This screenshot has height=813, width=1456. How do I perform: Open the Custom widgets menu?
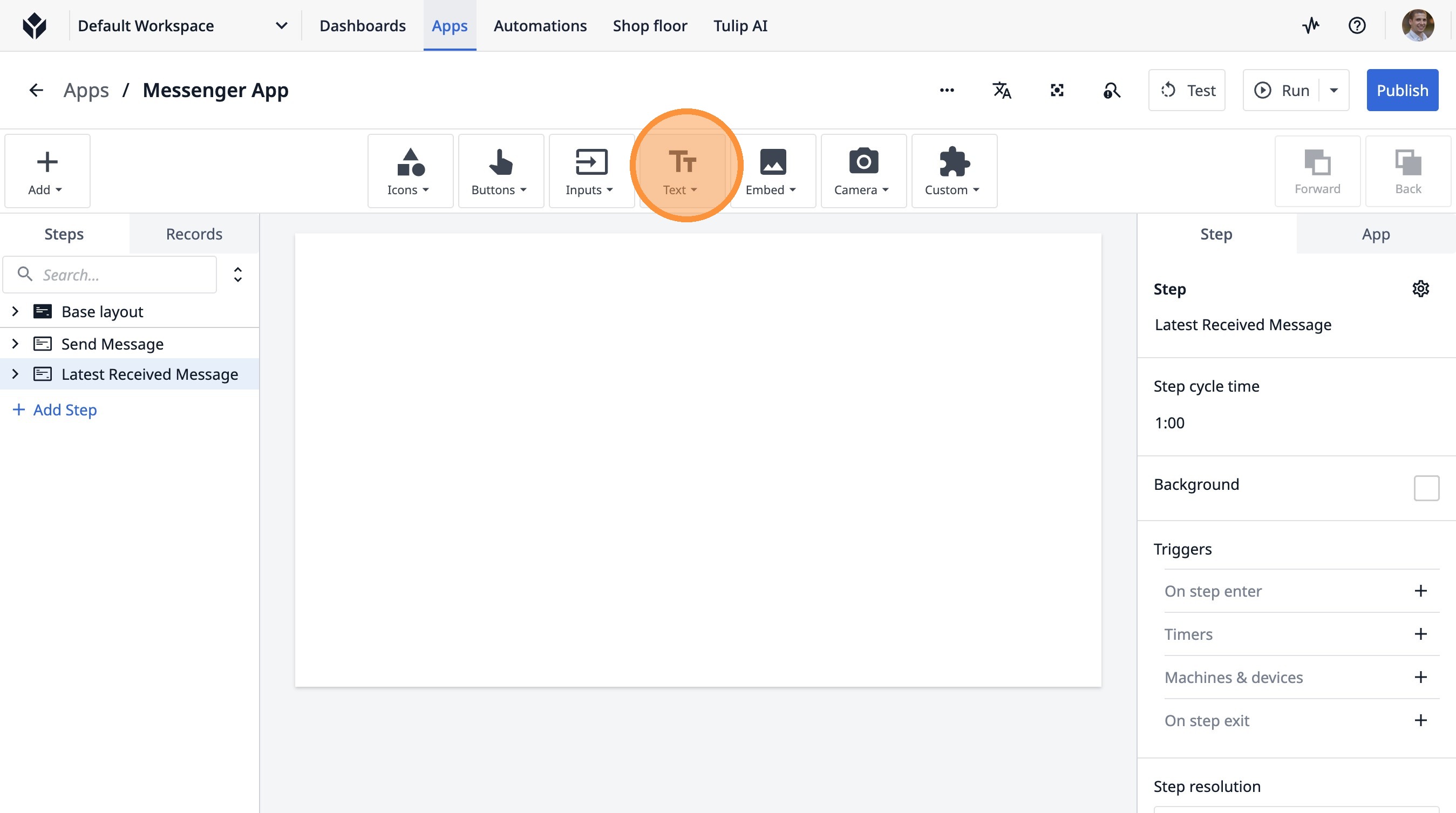[954, 170]
